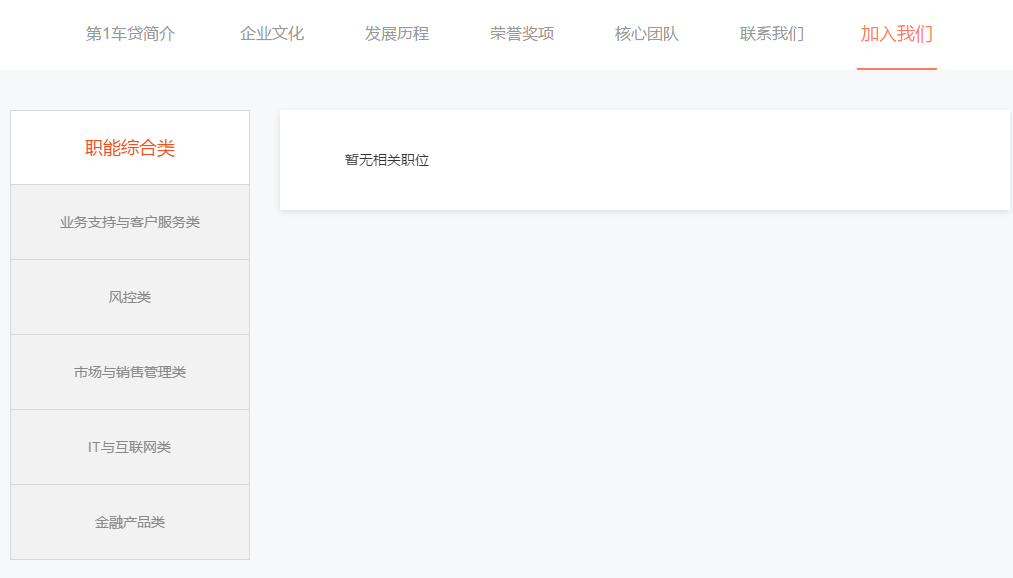This screenshot has height=578, width=1013.
Task: Open the 发展历程 tab
Action: (397, 34)
